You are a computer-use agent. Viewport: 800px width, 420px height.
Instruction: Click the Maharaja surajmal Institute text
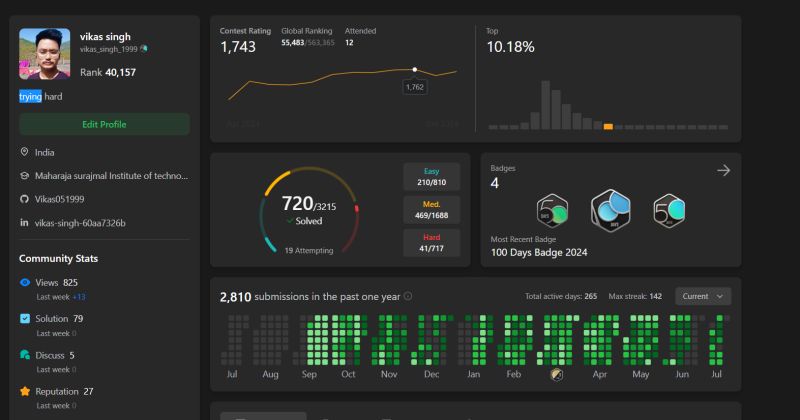111,176
